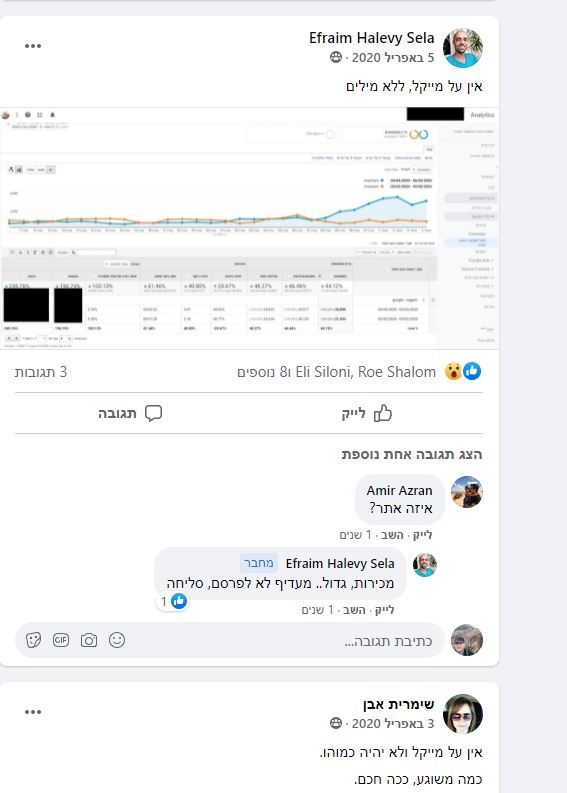Expand הצג תגובה אחת נוספת

412,454
